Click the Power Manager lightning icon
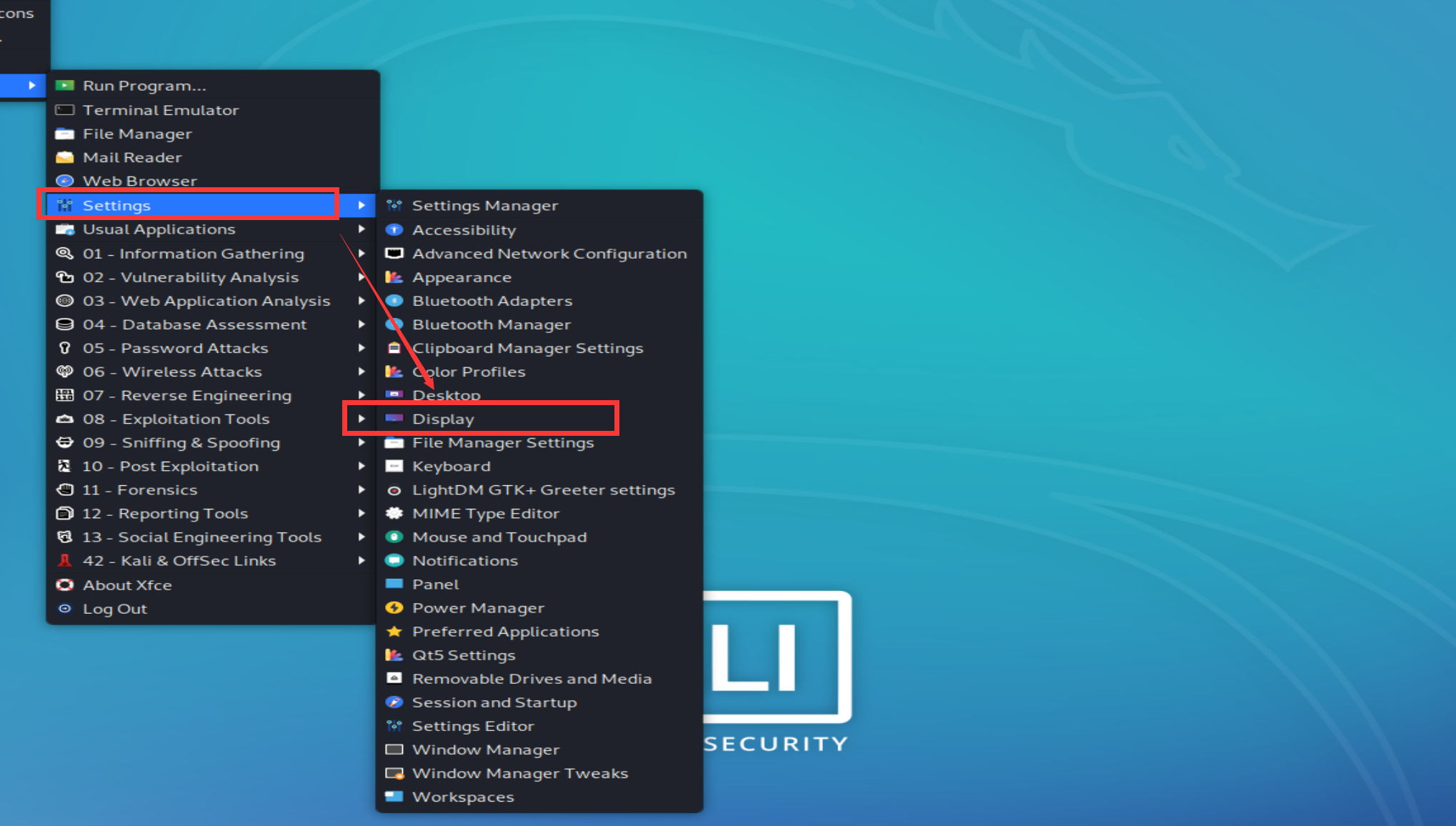The image size is (1456, 826). point(394,608)
